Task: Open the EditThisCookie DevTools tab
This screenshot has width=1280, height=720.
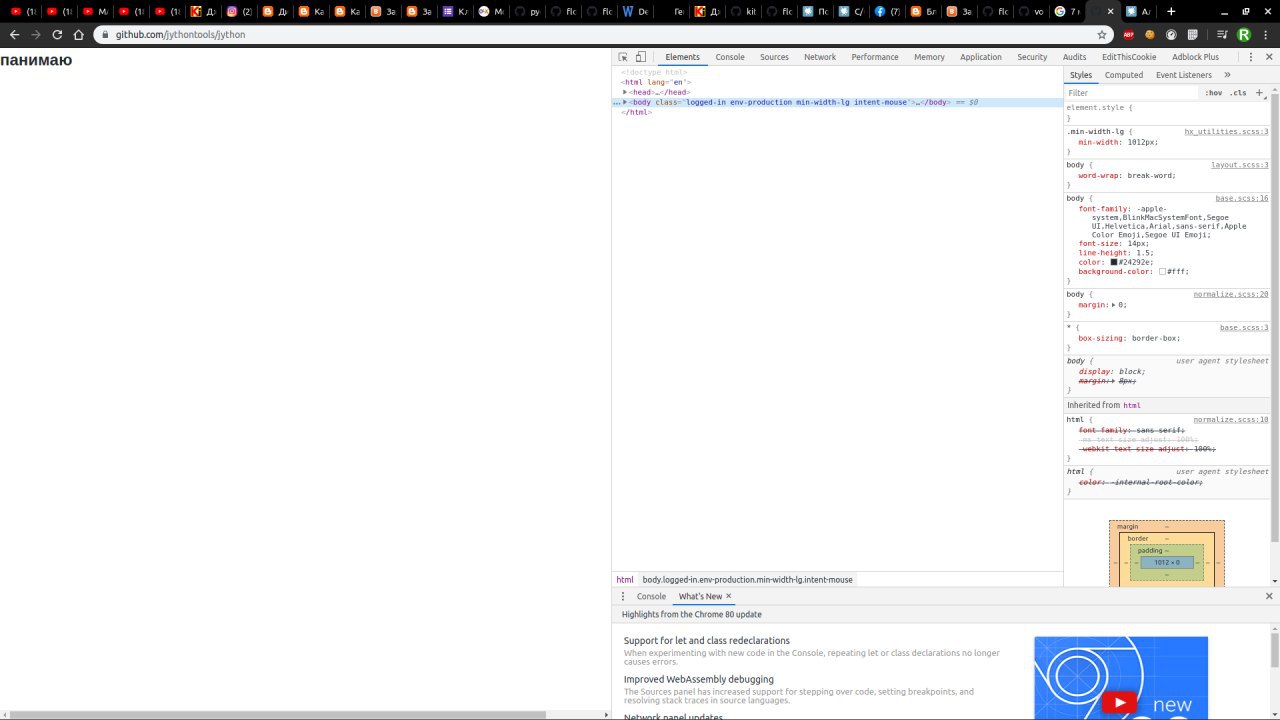Action: click(x=1129, y=57)
